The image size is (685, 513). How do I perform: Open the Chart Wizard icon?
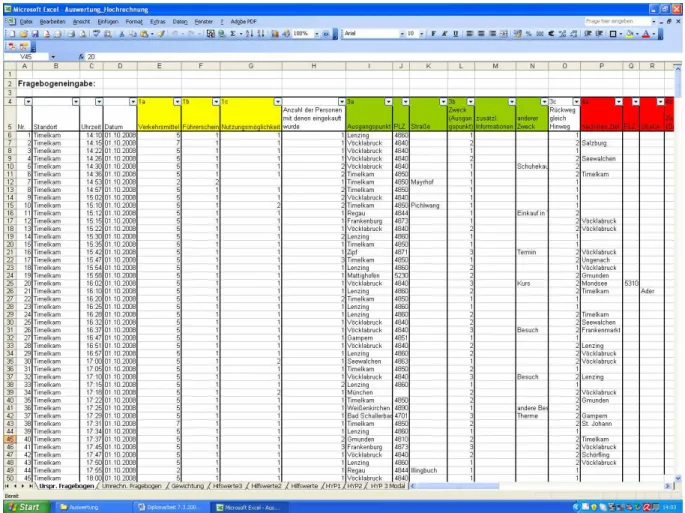click(x=275, y=34)
